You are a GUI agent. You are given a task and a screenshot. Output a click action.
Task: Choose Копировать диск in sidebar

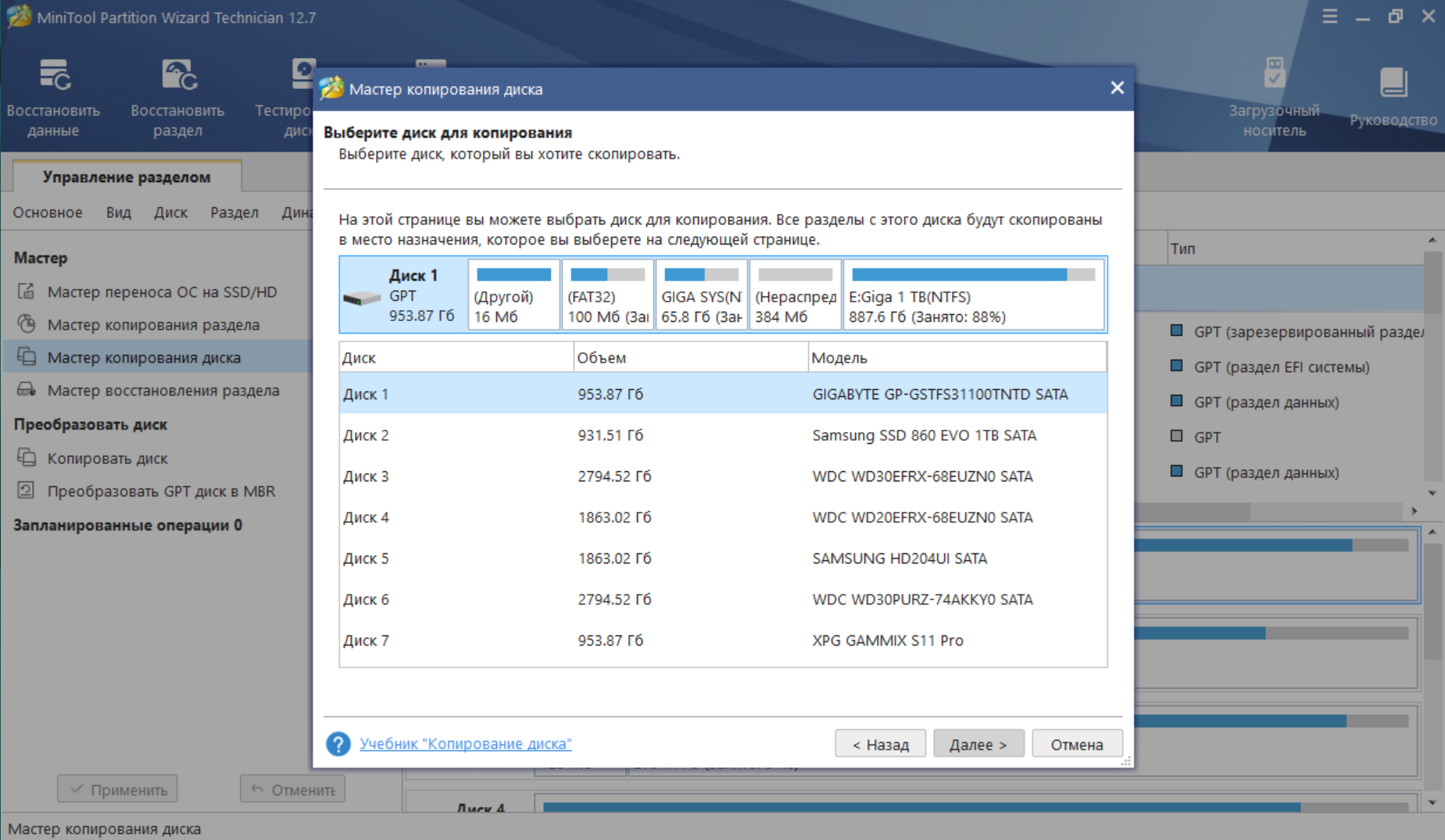(x=108, y=458)
